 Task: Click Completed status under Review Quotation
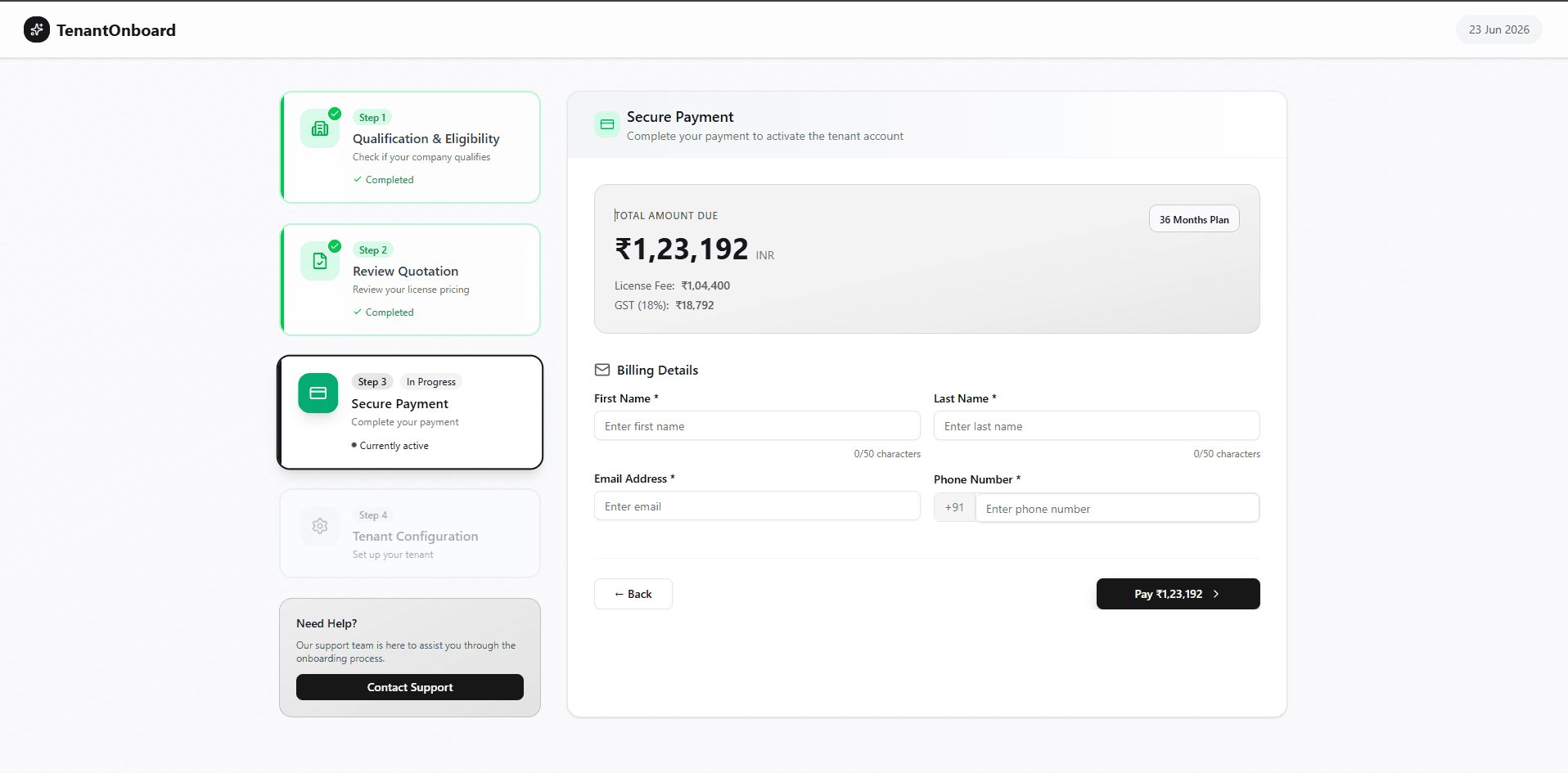[x=384, y=312]
